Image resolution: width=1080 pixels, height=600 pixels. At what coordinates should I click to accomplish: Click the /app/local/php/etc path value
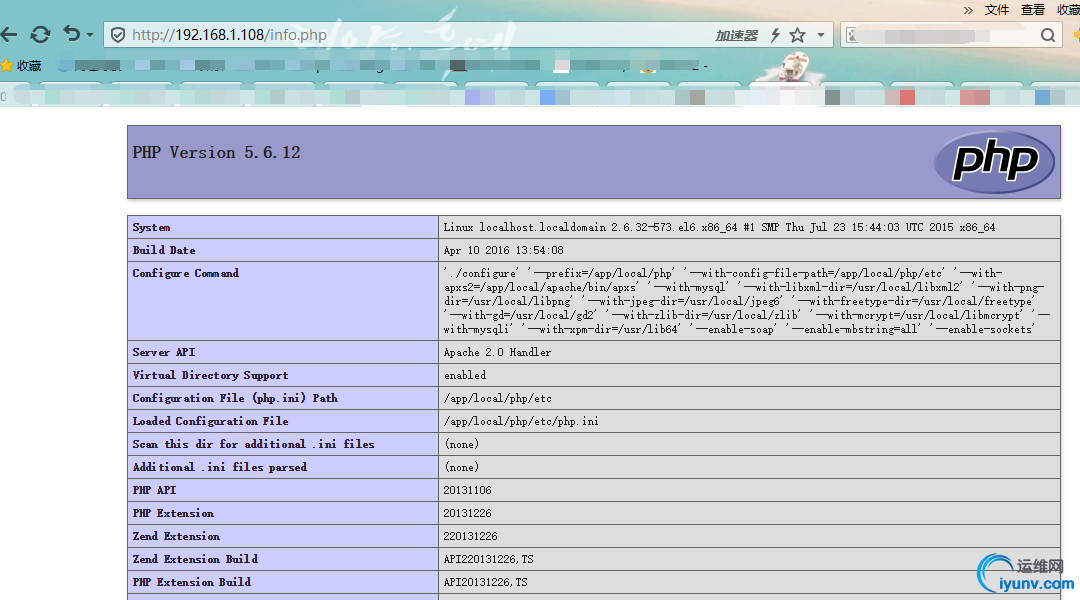coord(498,398)
